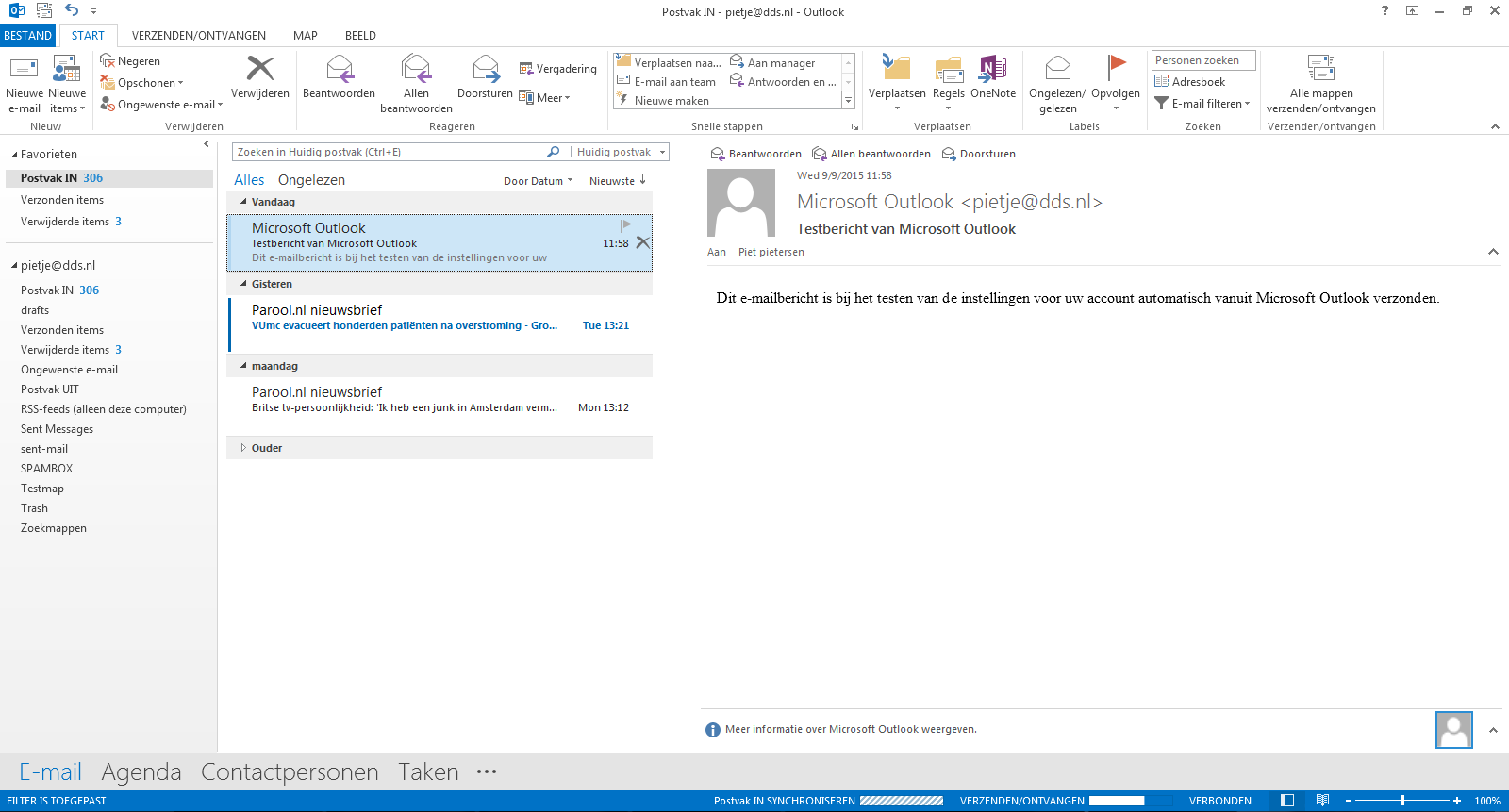The width and height of the screenshot is (1509, 812).
Task: Expand the people pane arrow
Action: (1493, 730)
